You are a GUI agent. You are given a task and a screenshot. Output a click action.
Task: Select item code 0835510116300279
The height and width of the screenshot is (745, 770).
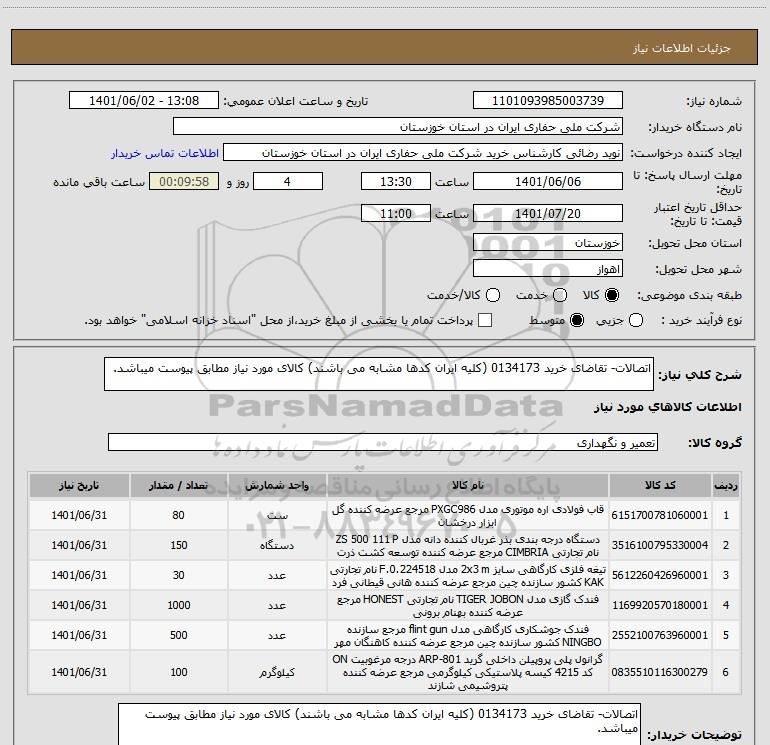click(x=660, y=672)
